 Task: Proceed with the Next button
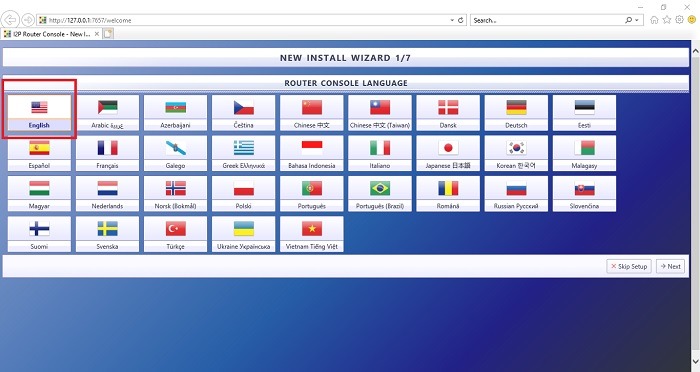(671, 266)
